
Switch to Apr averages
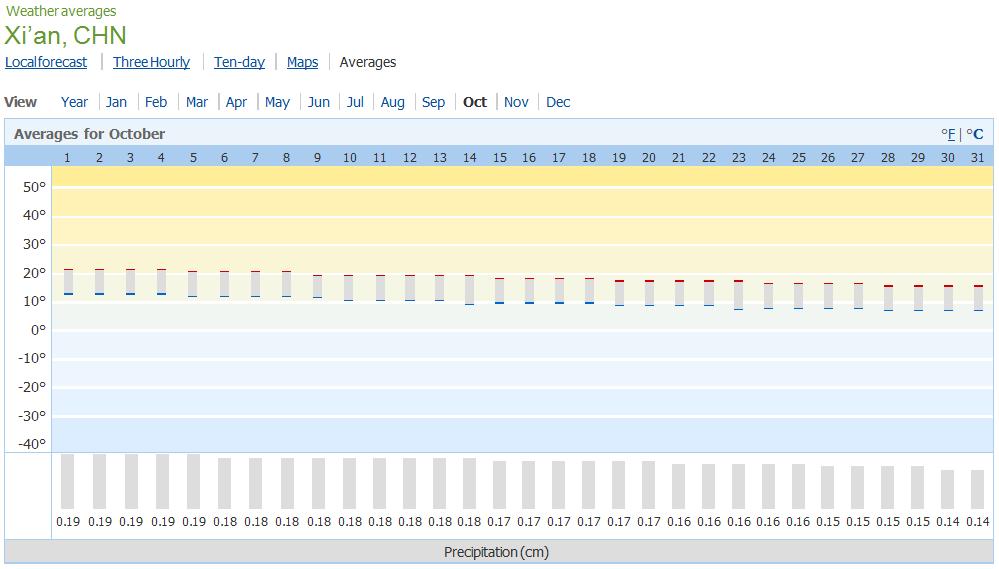pyautogui.click(x=236, y=102)
